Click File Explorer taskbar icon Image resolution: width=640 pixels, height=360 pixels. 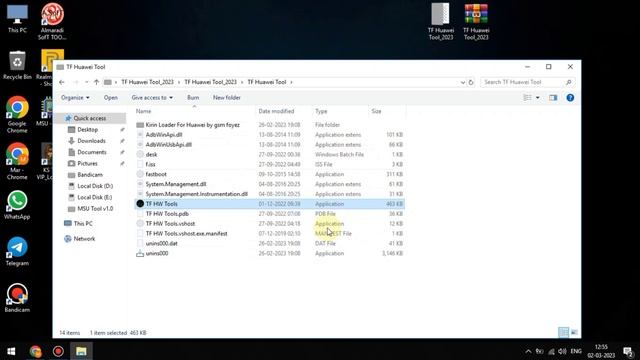[81, 351]
